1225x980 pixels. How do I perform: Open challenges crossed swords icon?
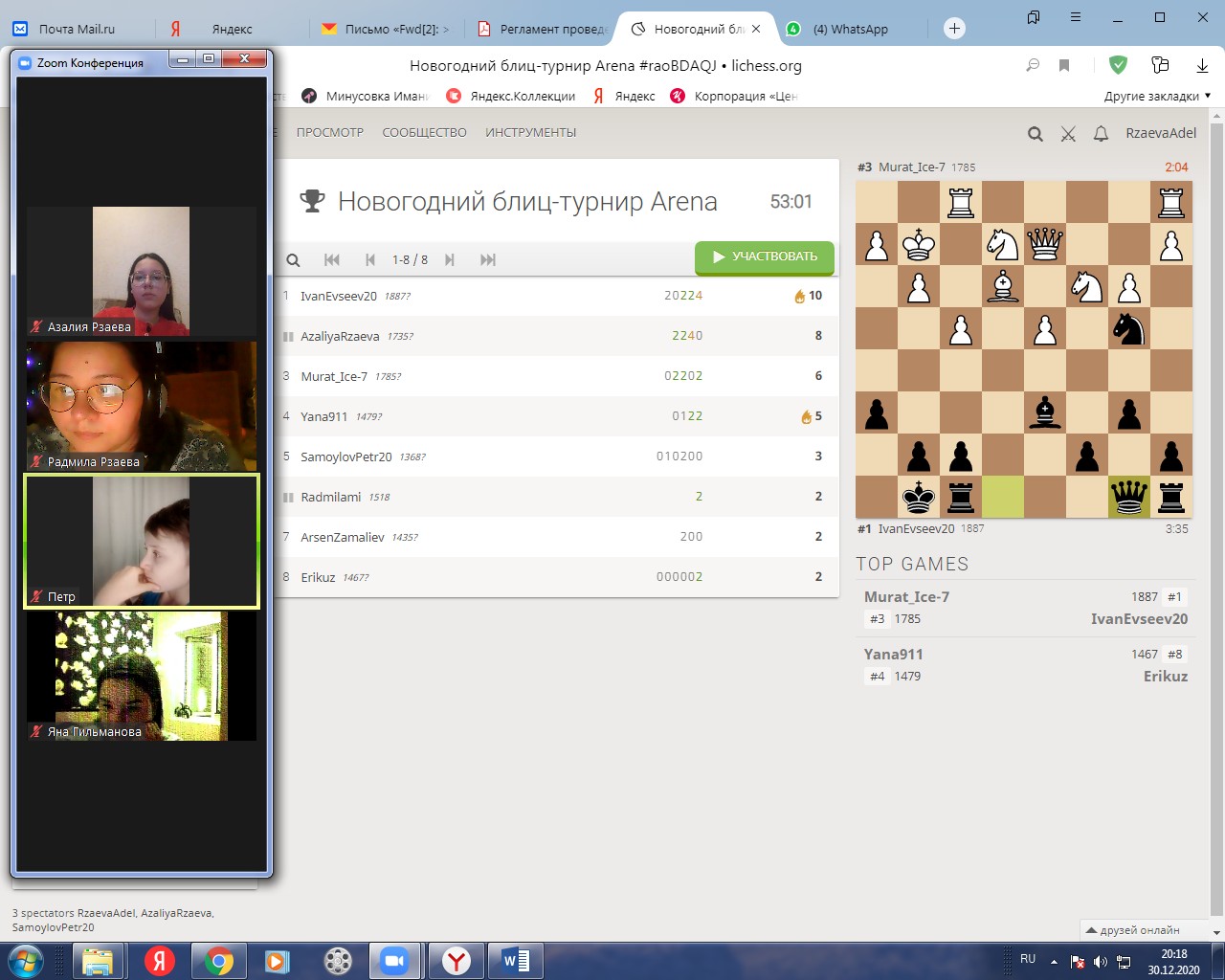coord(1068,134)
